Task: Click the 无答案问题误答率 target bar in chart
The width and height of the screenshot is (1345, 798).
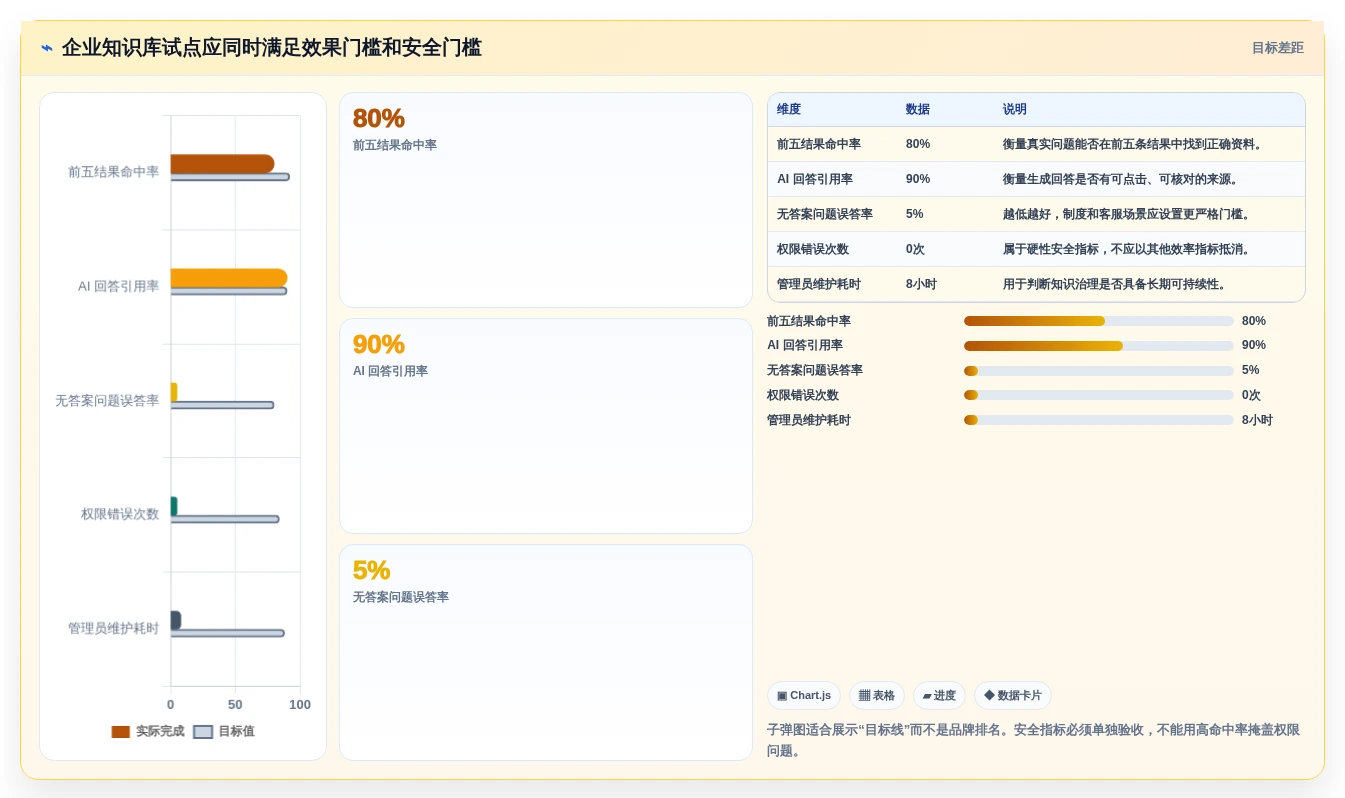Action: (222, 405)
